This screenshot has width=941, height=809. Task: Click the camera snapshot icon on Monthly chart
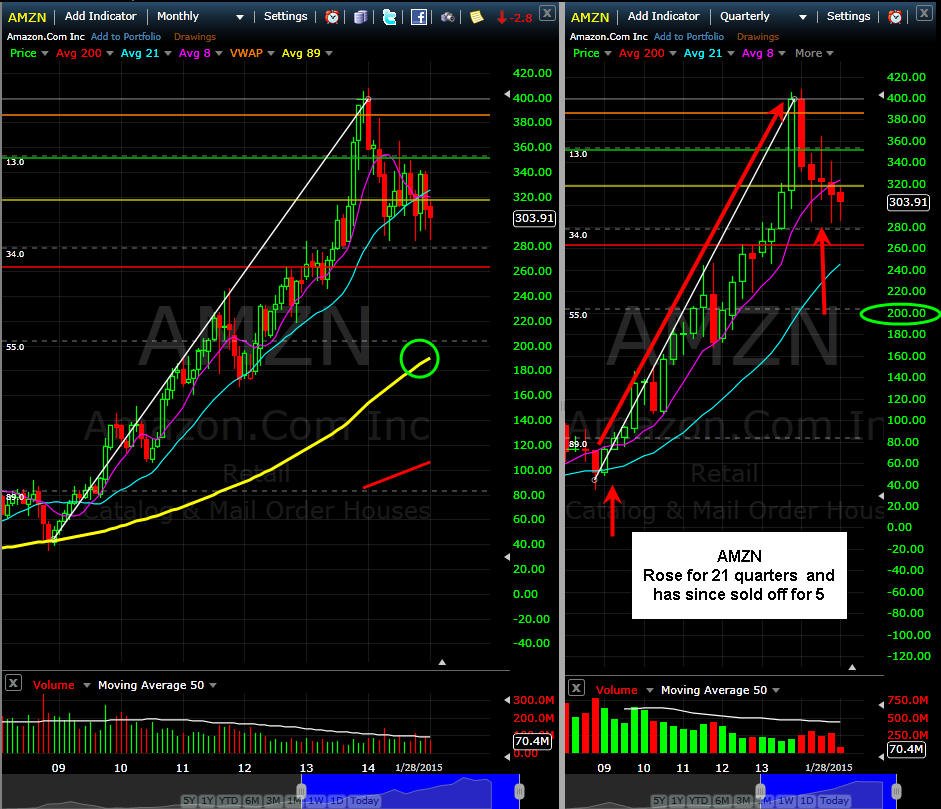point(448,17)
